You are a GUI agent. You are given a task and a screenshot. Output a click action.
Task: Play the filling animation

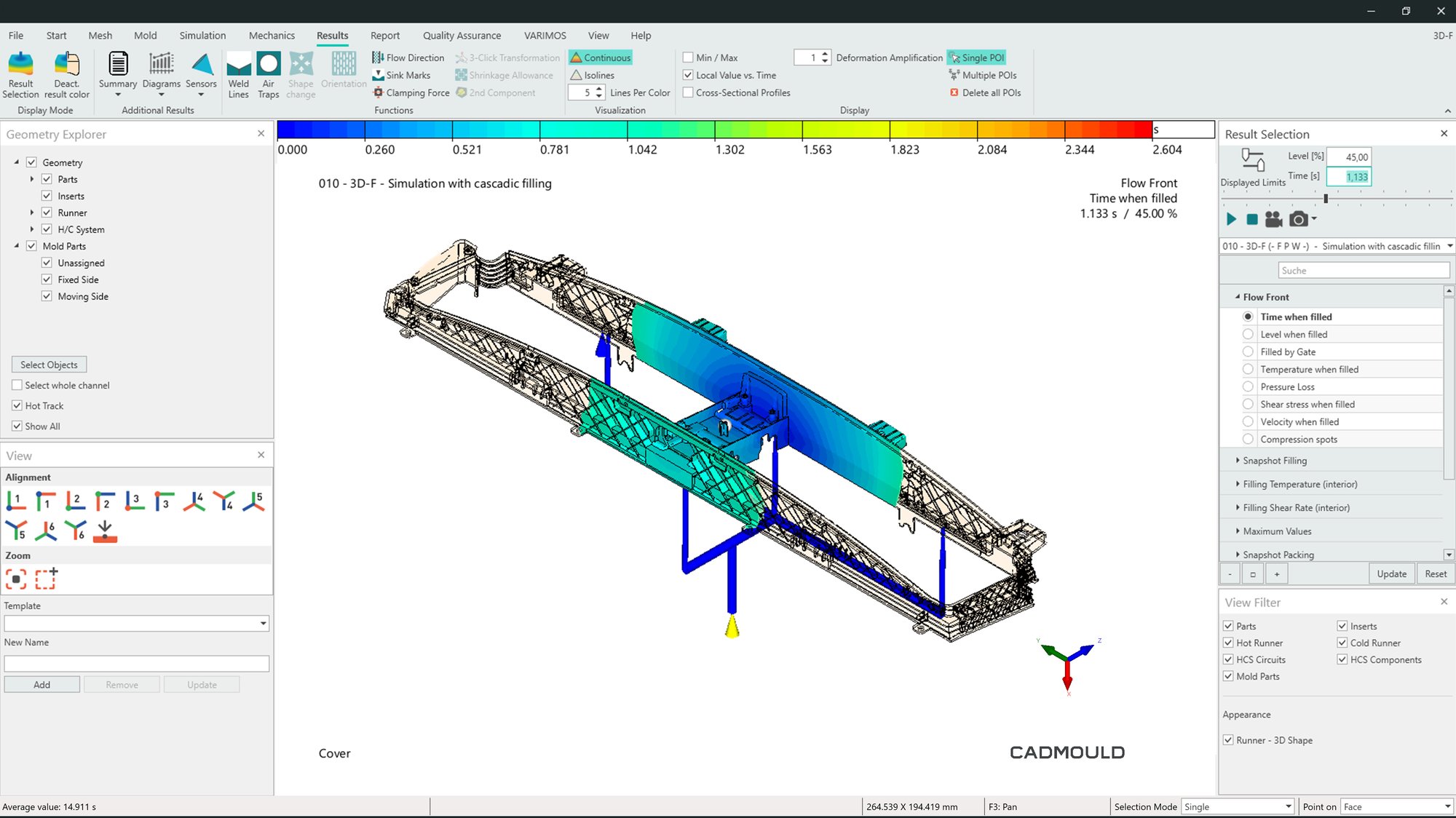(1231, 219)
